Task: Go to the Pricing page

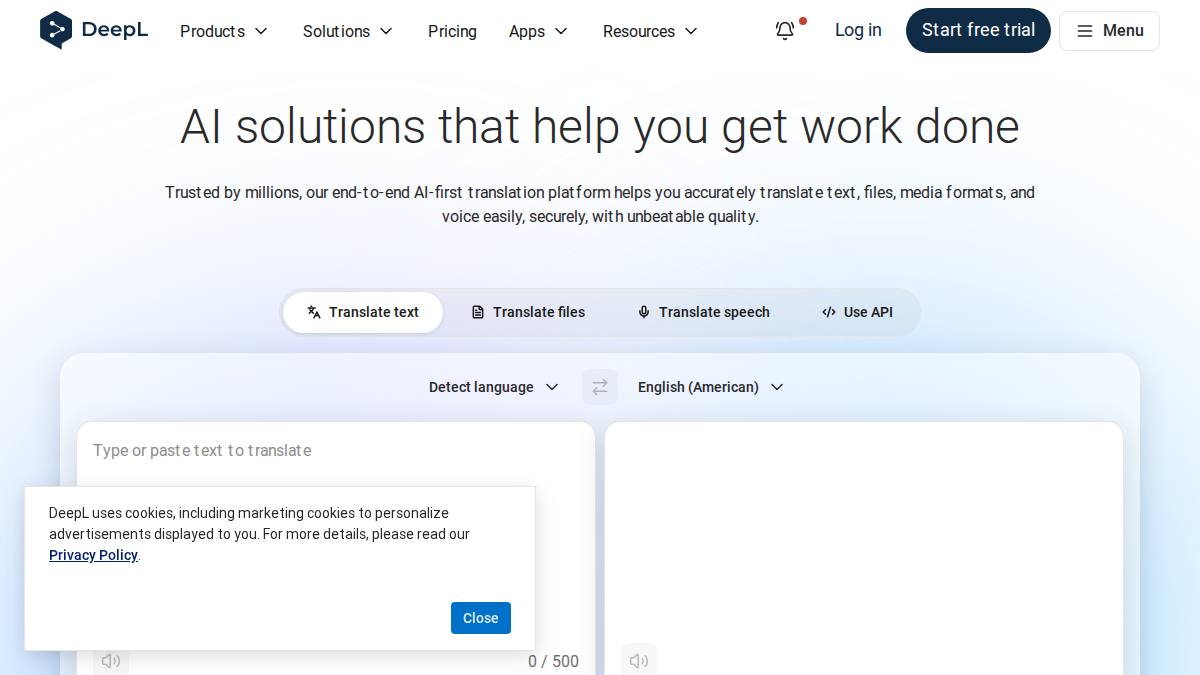Action: (452, 31)
